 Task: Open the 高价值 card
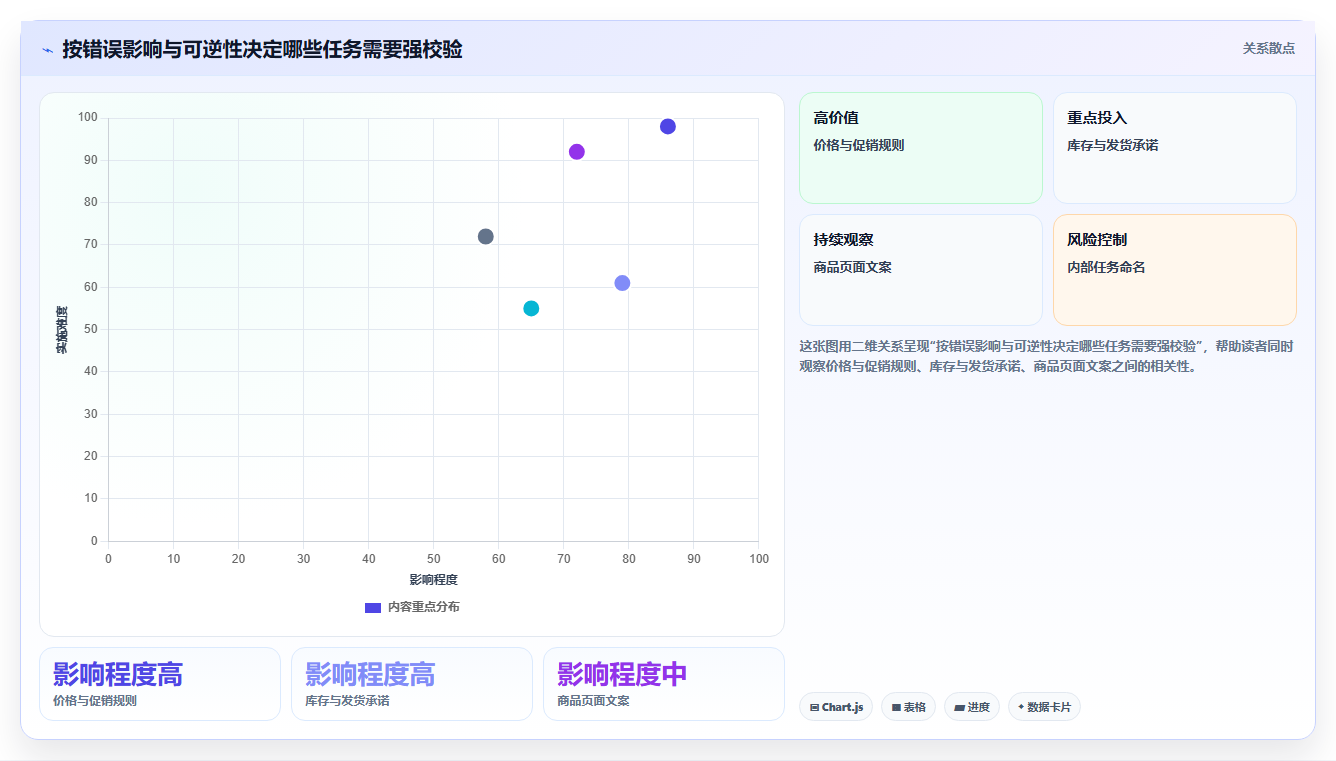coord(921,148)
